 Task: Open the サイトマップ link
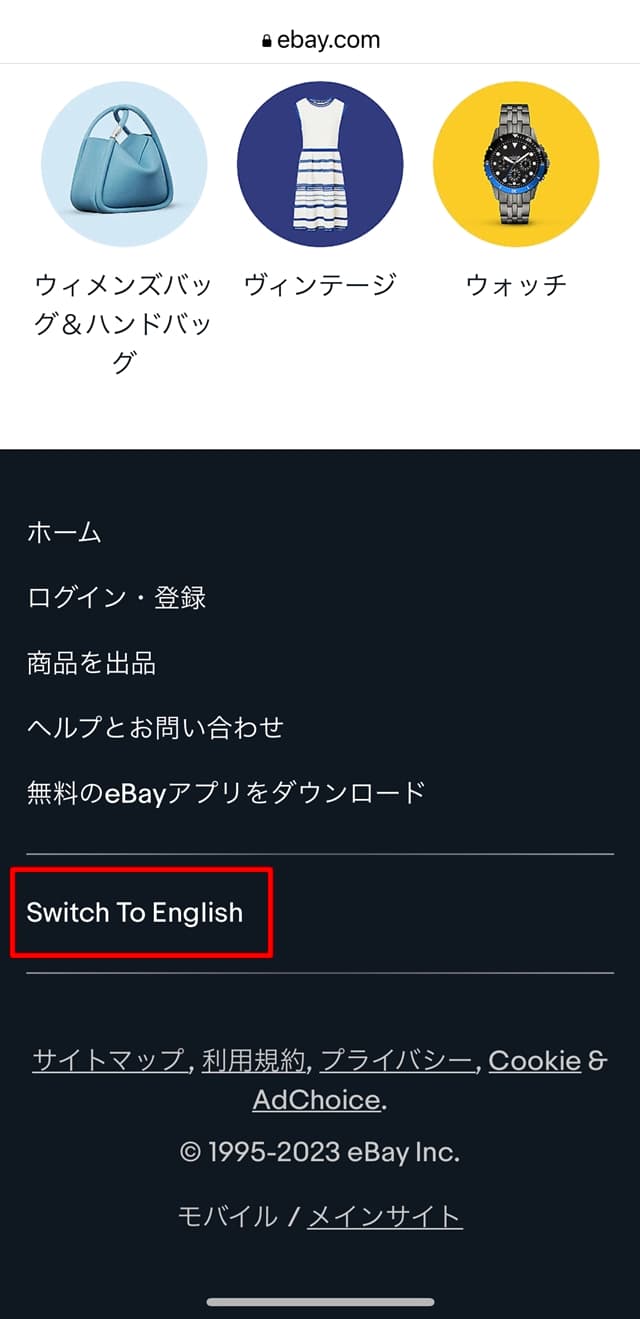click(110, 1060)
